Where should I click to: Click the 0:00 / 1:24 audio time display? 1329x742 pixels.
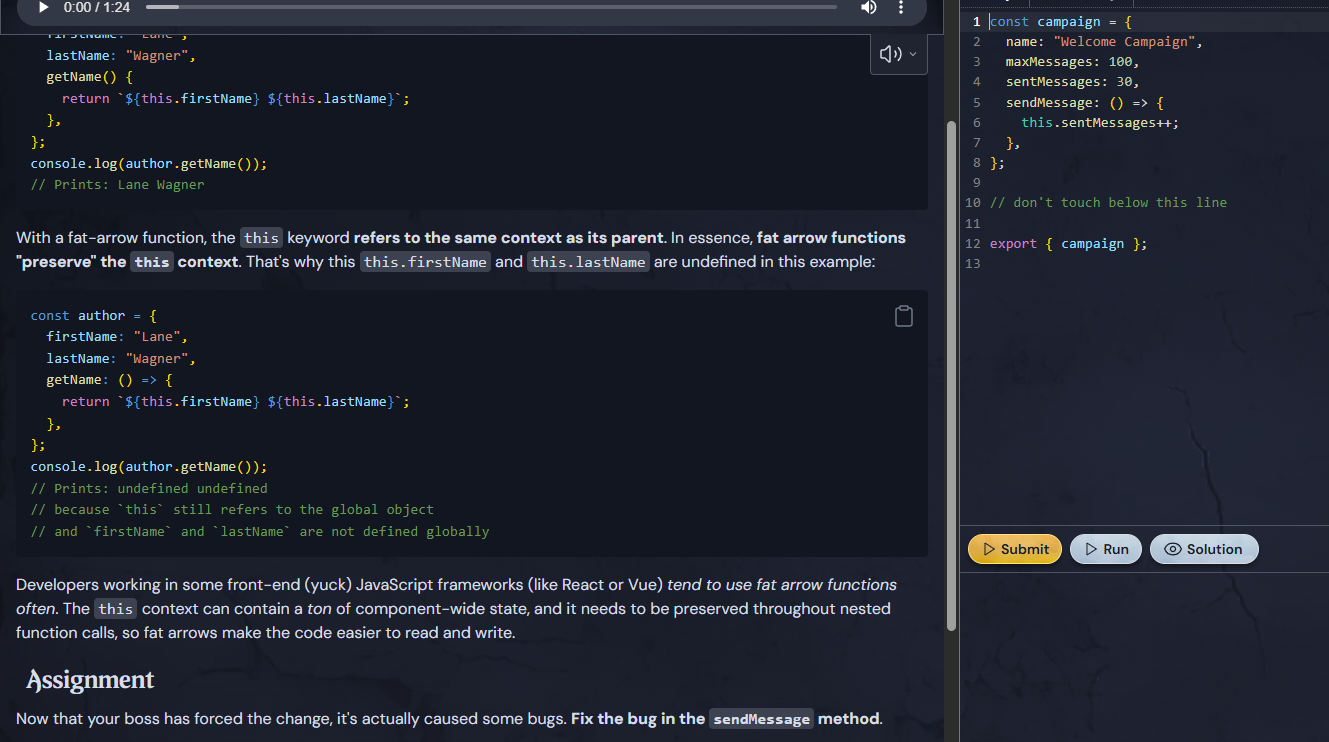click(96, 7)
